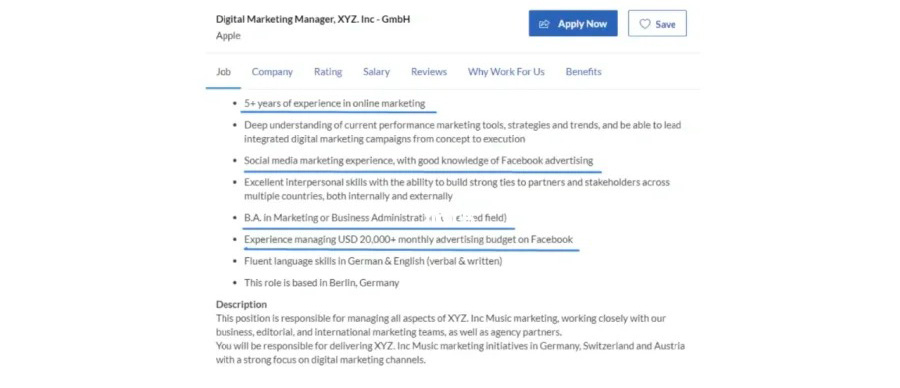
Task: Click '5+ years of experience in online marketing'
Action: 335,103
